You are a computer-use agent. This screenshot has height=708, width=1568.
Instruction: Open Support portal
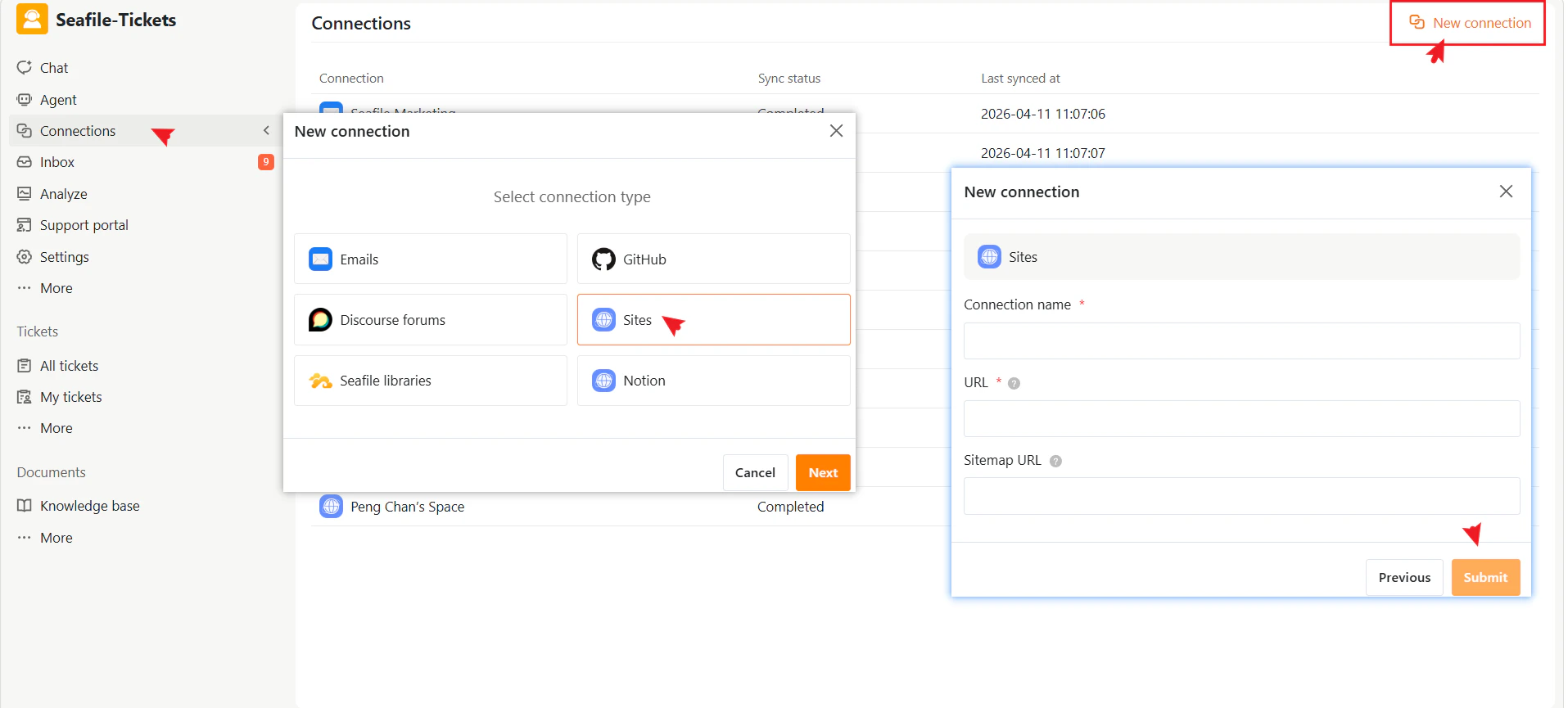pyautogui.click(x=84, y=225)
